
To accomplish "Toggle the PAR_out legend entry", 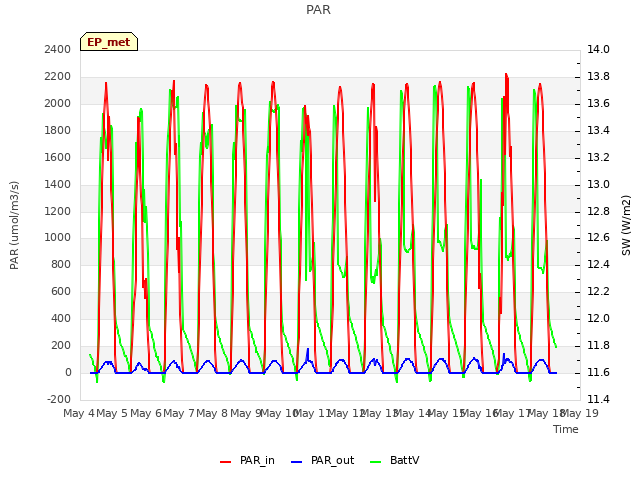I will click(x=322, y=460).
